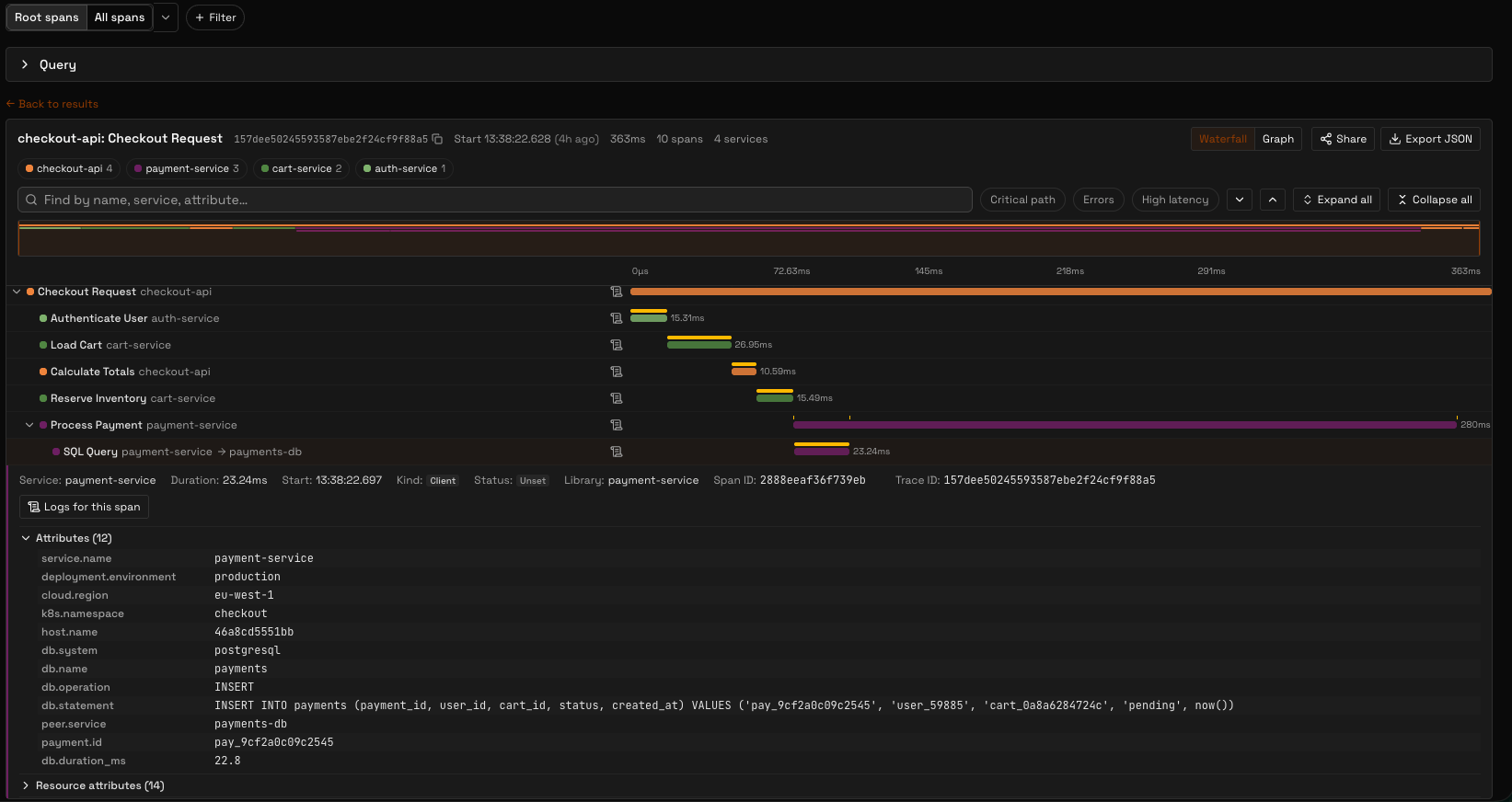The image size is (1512, 802).
Task: Toggle the Critical path filter
Action: 1022,200
